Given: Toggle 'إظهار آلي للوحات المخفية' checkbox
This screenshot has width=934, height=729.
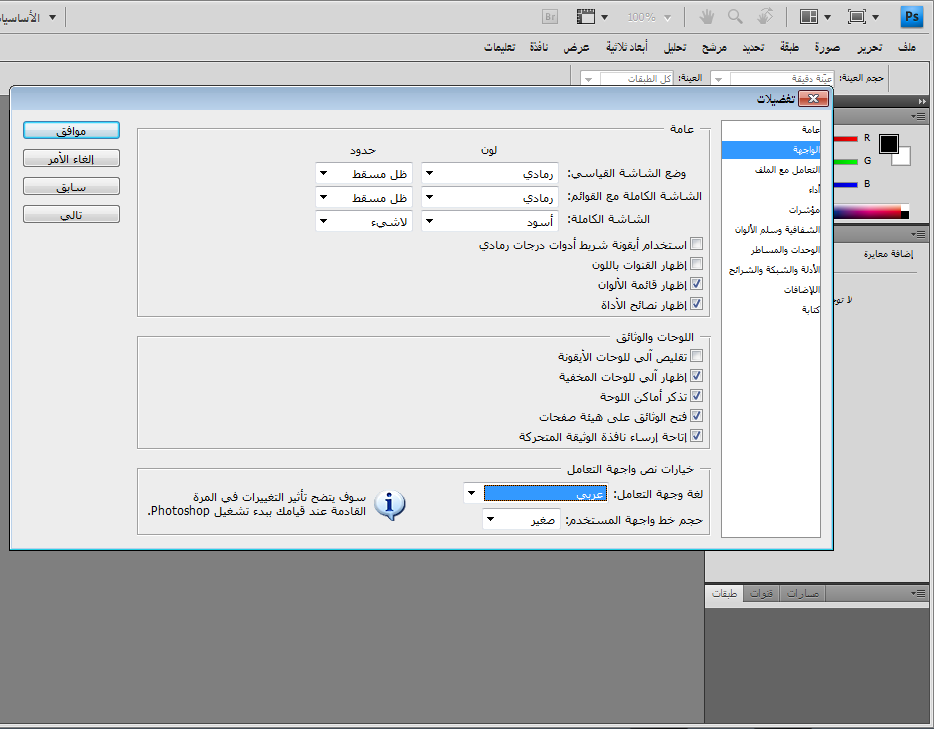Looking at the screenshot, I should tap(696, 376).
